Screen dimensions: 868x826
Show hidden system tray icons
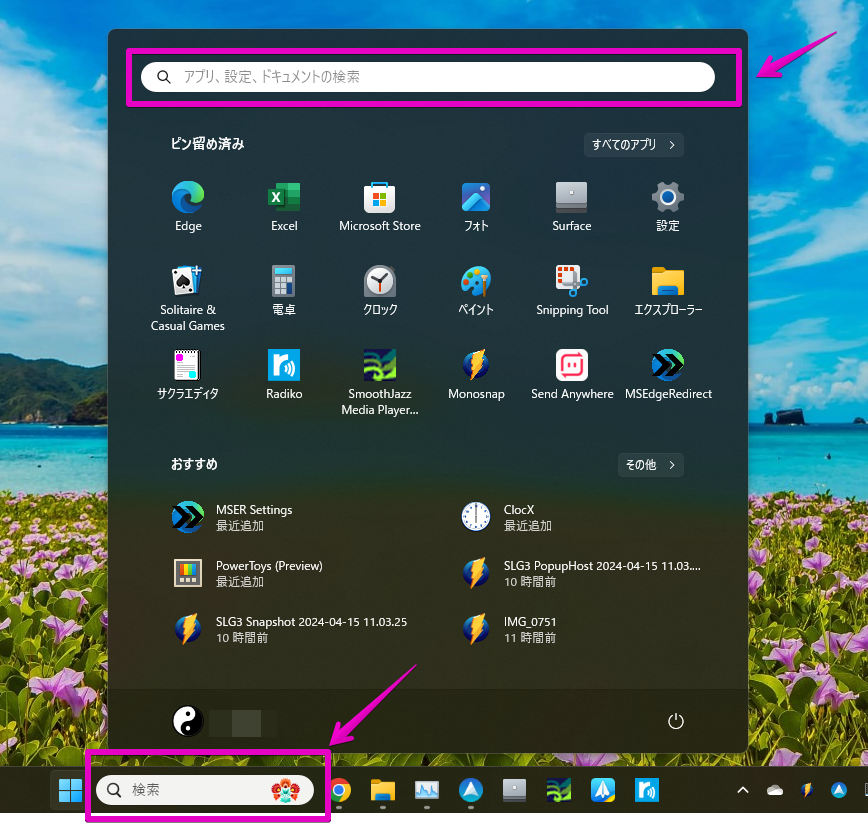[743, 790]
